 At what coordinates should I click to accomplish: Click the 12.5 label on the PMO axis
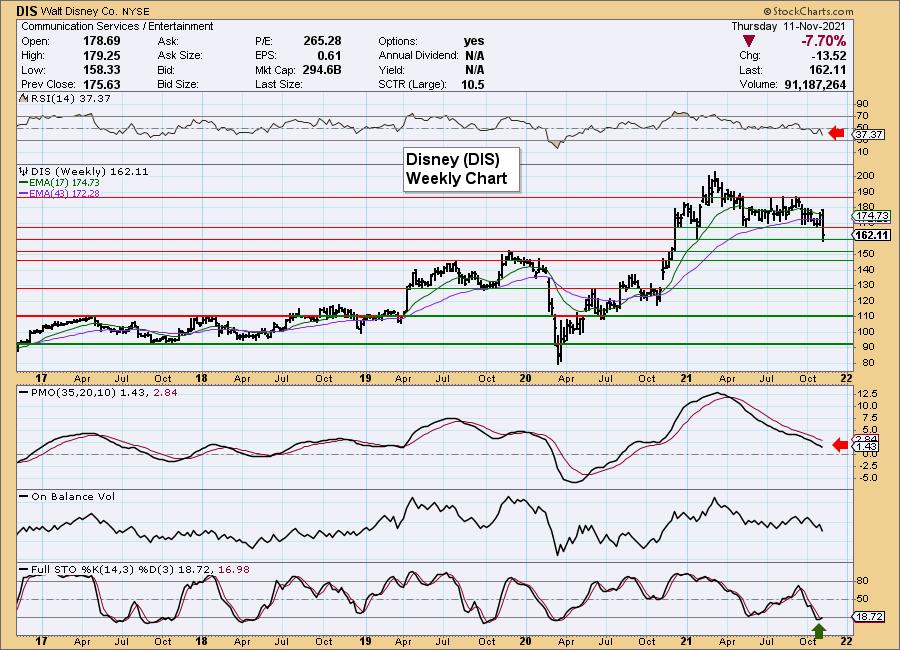[x=867, y=393]
